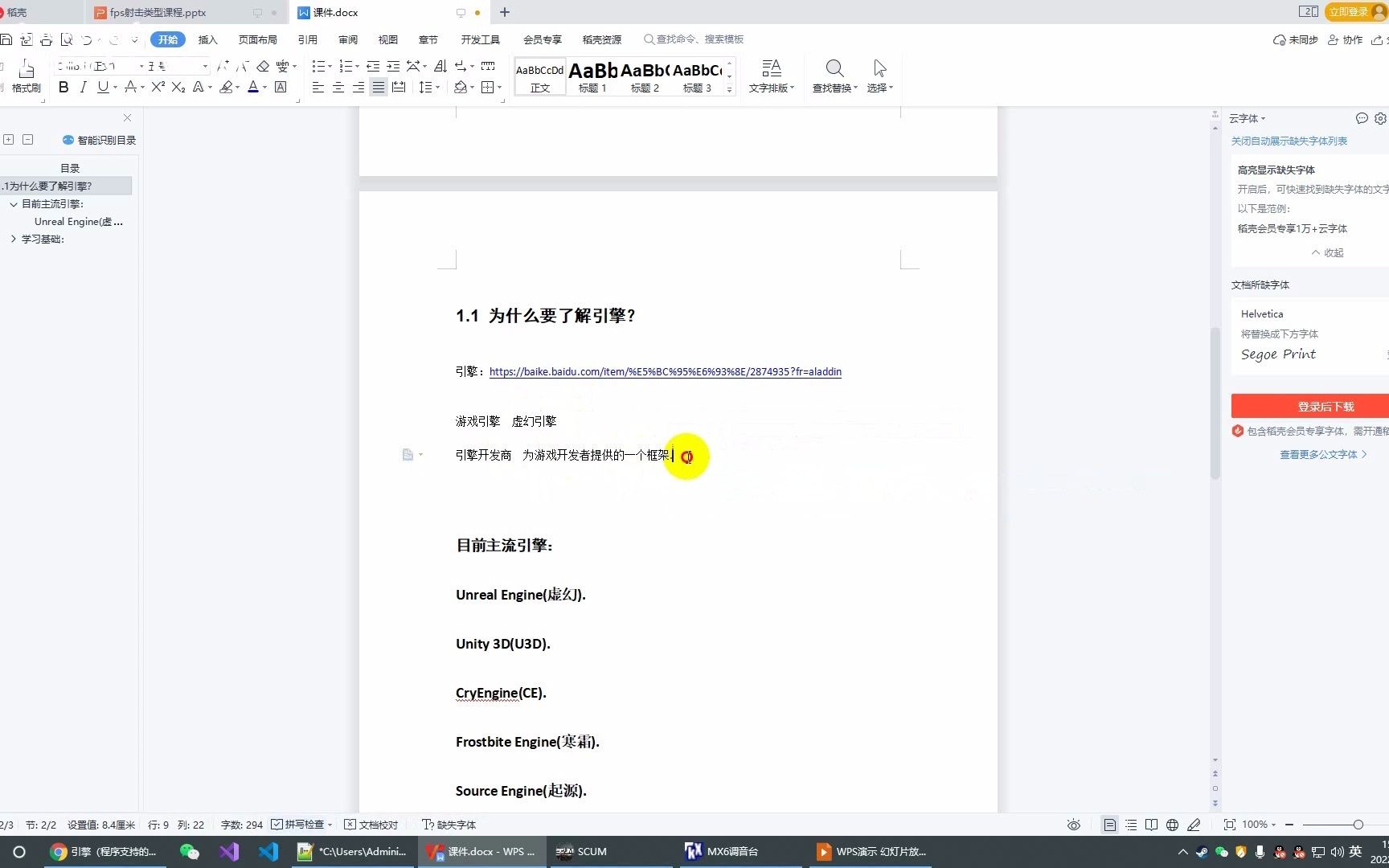This screenshot has width=1389, height=868.
Task: Click the 立即登录 login button
Action: click(1357, 11)
